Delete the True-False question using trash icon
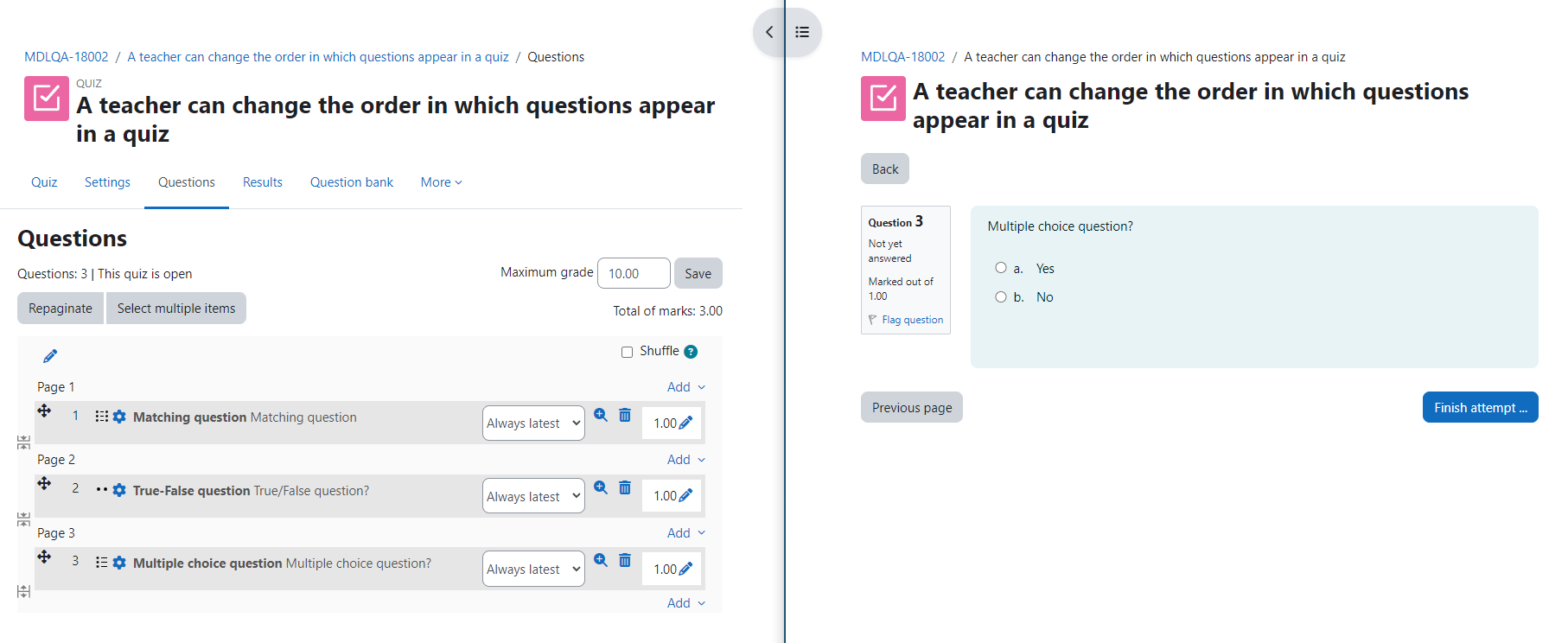The height and width of the screenshot is (643, 1568). 625,488
